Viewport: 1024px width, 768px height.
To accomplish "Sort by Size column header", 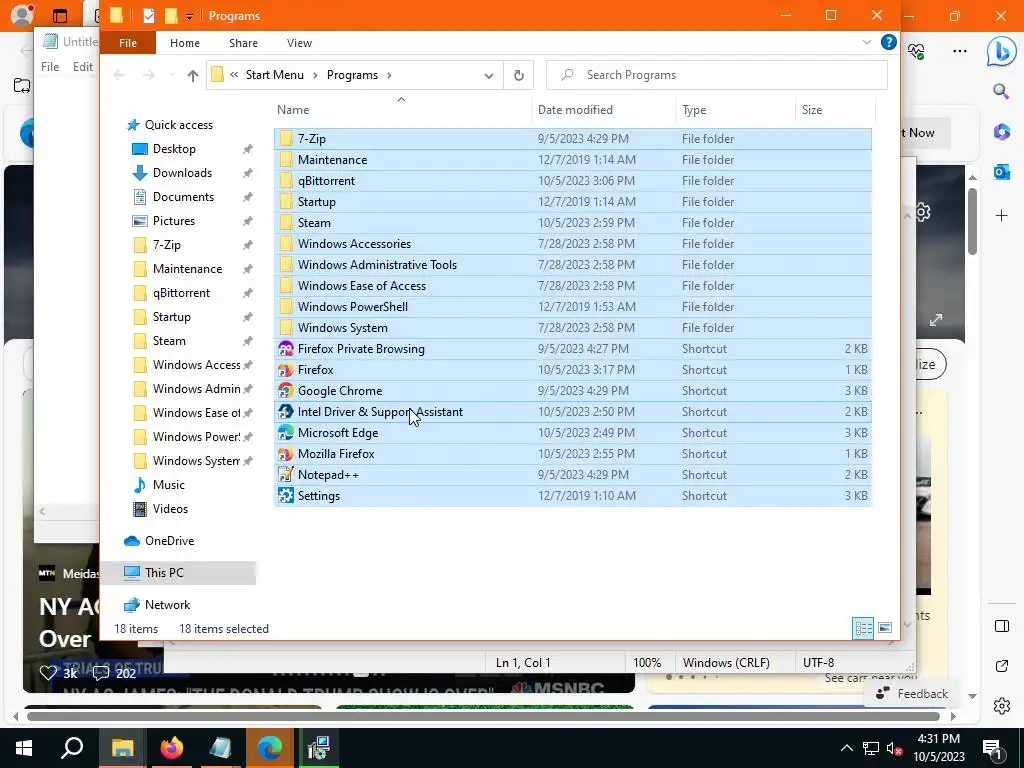I will coord(835,110).
